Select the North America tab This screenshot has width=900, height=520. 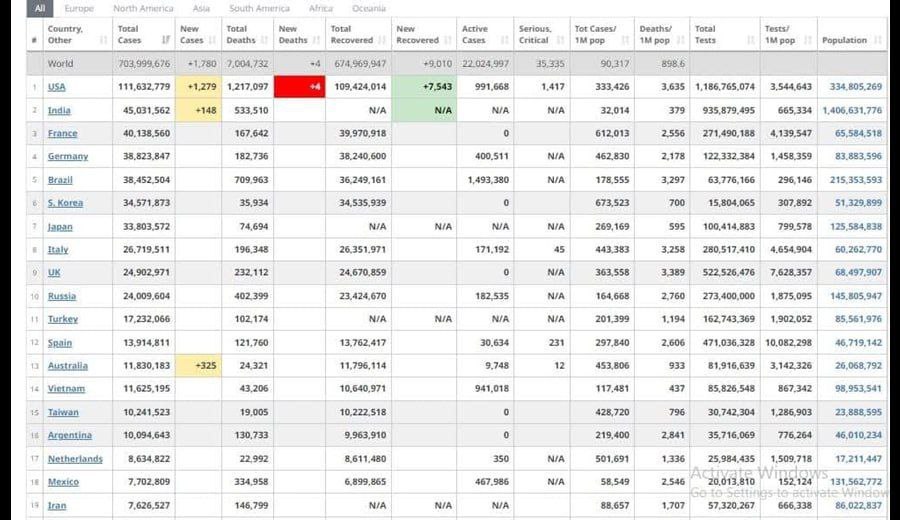pos(143,8)
